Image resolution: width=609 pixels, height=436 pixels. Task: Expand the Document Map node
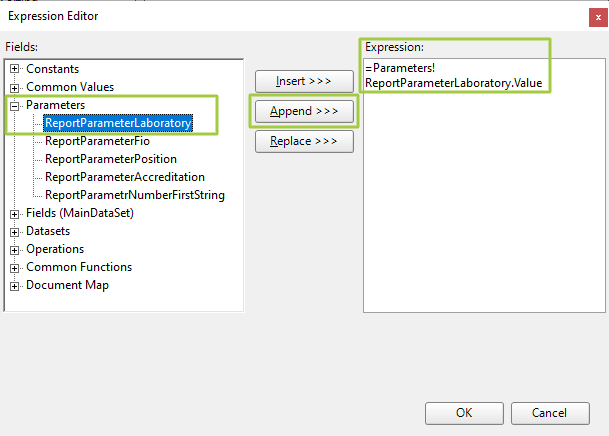15,285
